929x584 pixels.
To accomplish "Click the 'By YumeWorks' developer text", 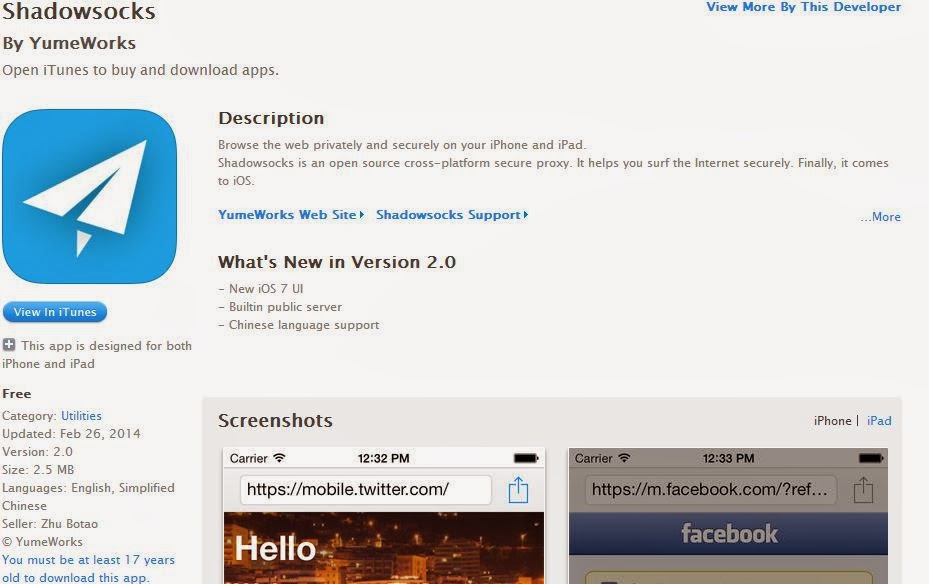I will click(x=69, y=43).
